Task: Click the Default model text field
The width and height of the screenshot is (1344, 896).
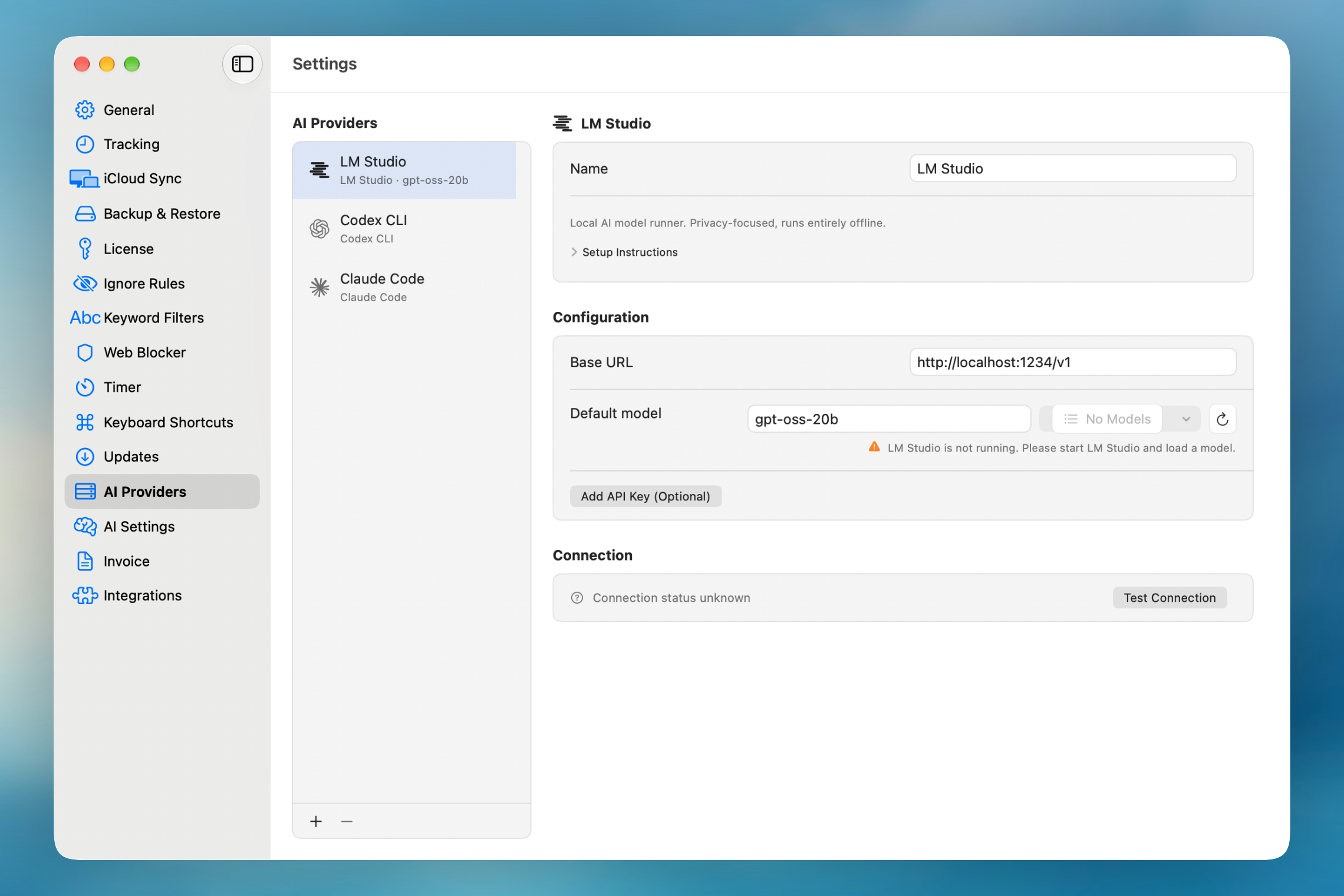Action: click(889, 419)
